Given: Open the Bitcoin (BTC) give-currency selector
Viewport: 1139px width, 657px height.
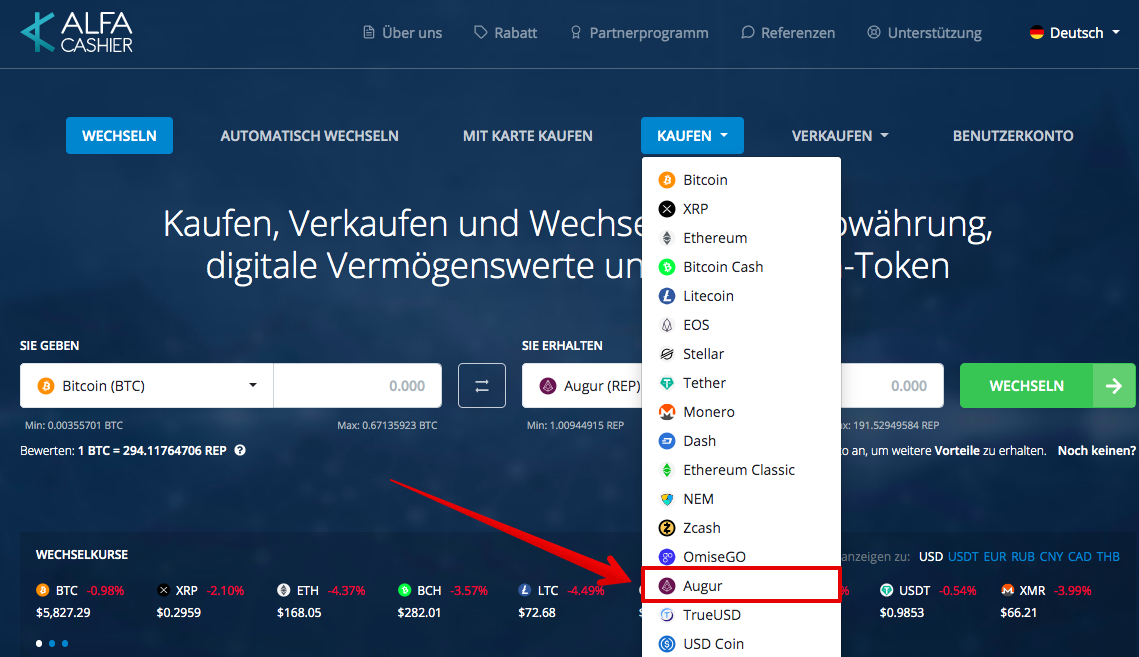Looking at the screenshot, I should pos(147,386).
